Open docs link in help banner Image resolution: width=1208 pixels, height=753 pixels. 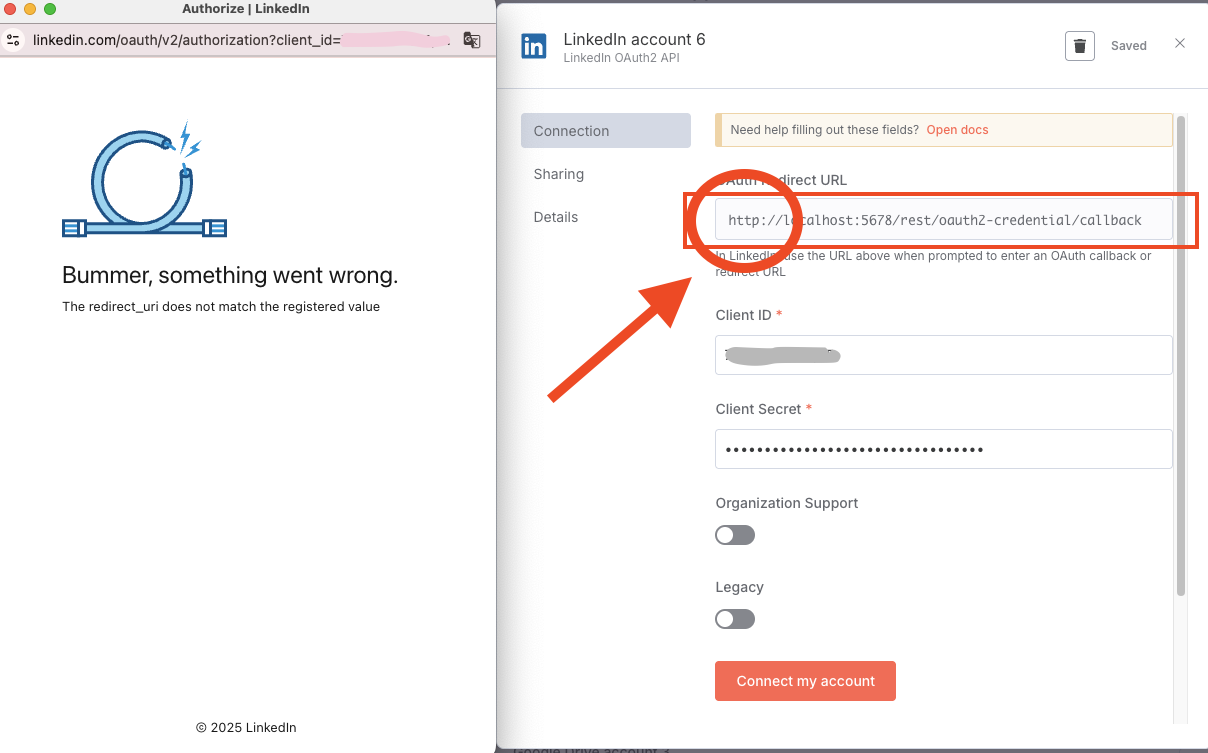pos(957,130)
